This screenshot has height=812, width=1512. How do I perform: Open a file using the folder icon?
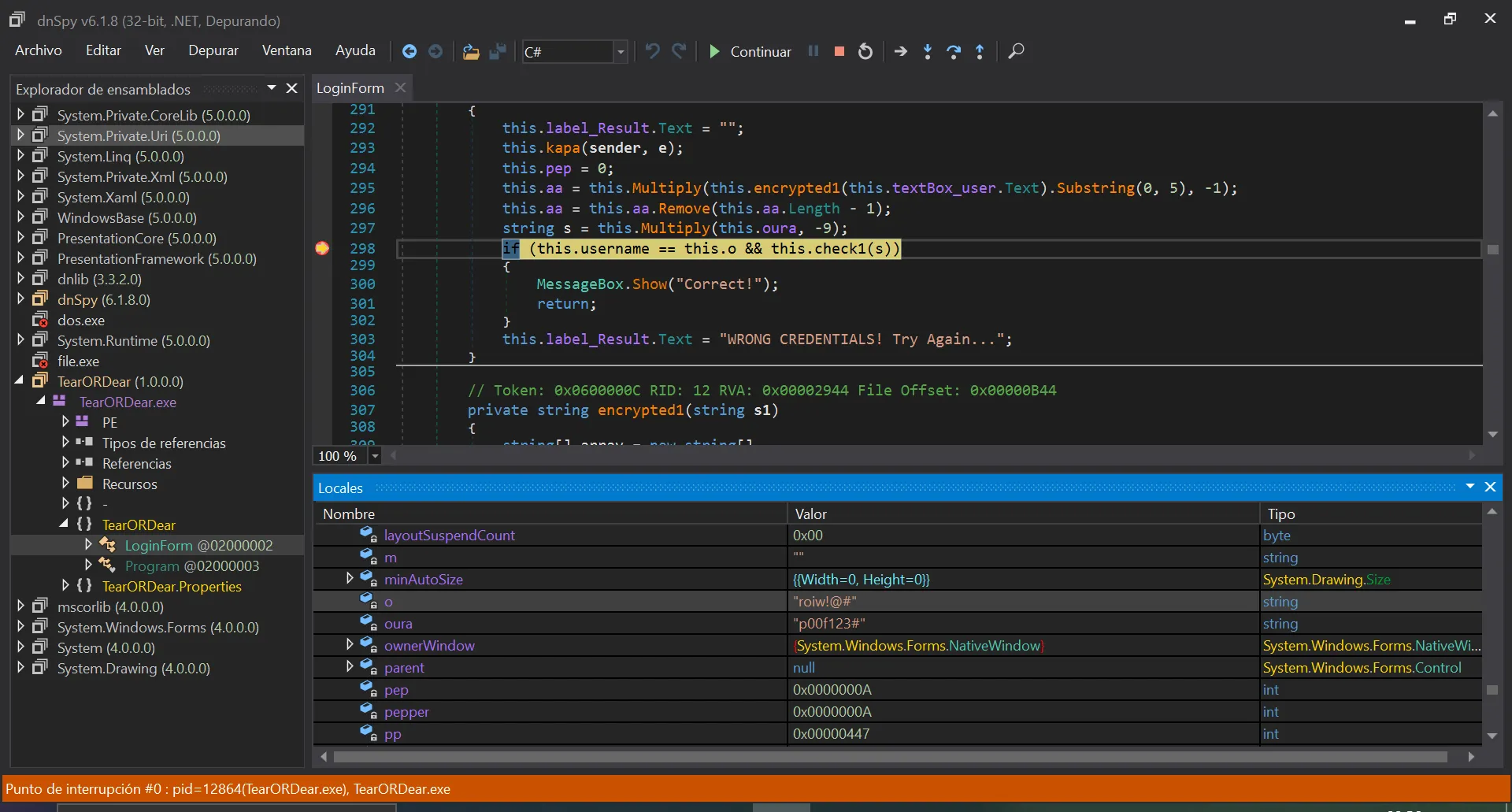(x=471, y=52)
